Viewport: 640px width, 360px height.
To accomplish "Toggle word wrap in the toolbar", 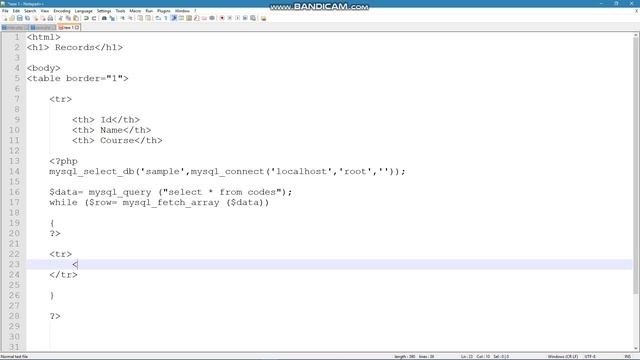I will [157, 18].
